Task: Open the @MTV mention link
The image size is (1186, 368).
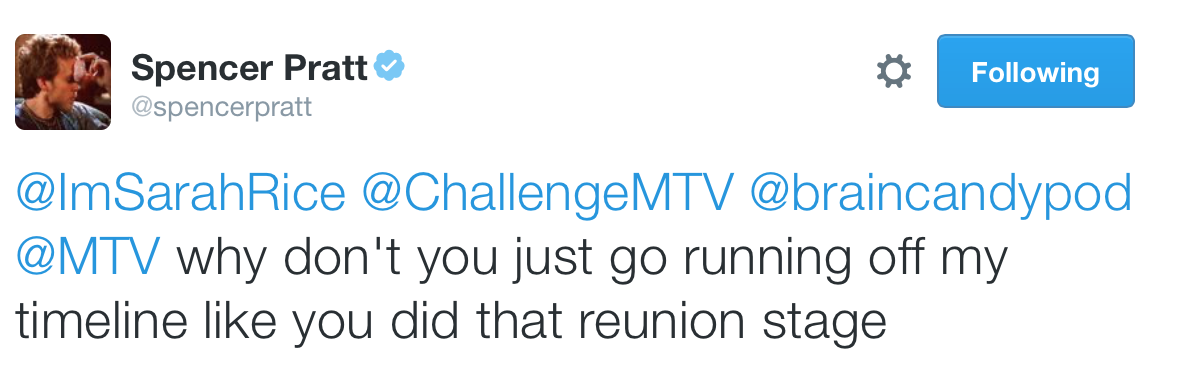Action: click(88, 258)
